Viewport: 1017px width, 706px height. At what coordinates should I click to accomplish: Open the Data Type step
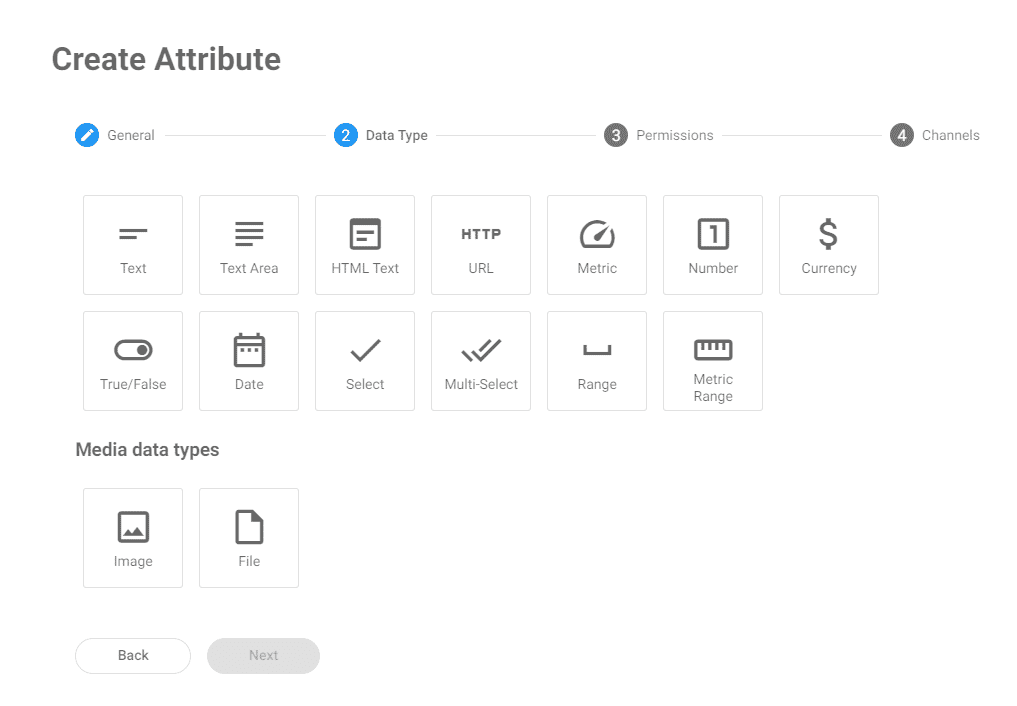(x=381, y=135)
